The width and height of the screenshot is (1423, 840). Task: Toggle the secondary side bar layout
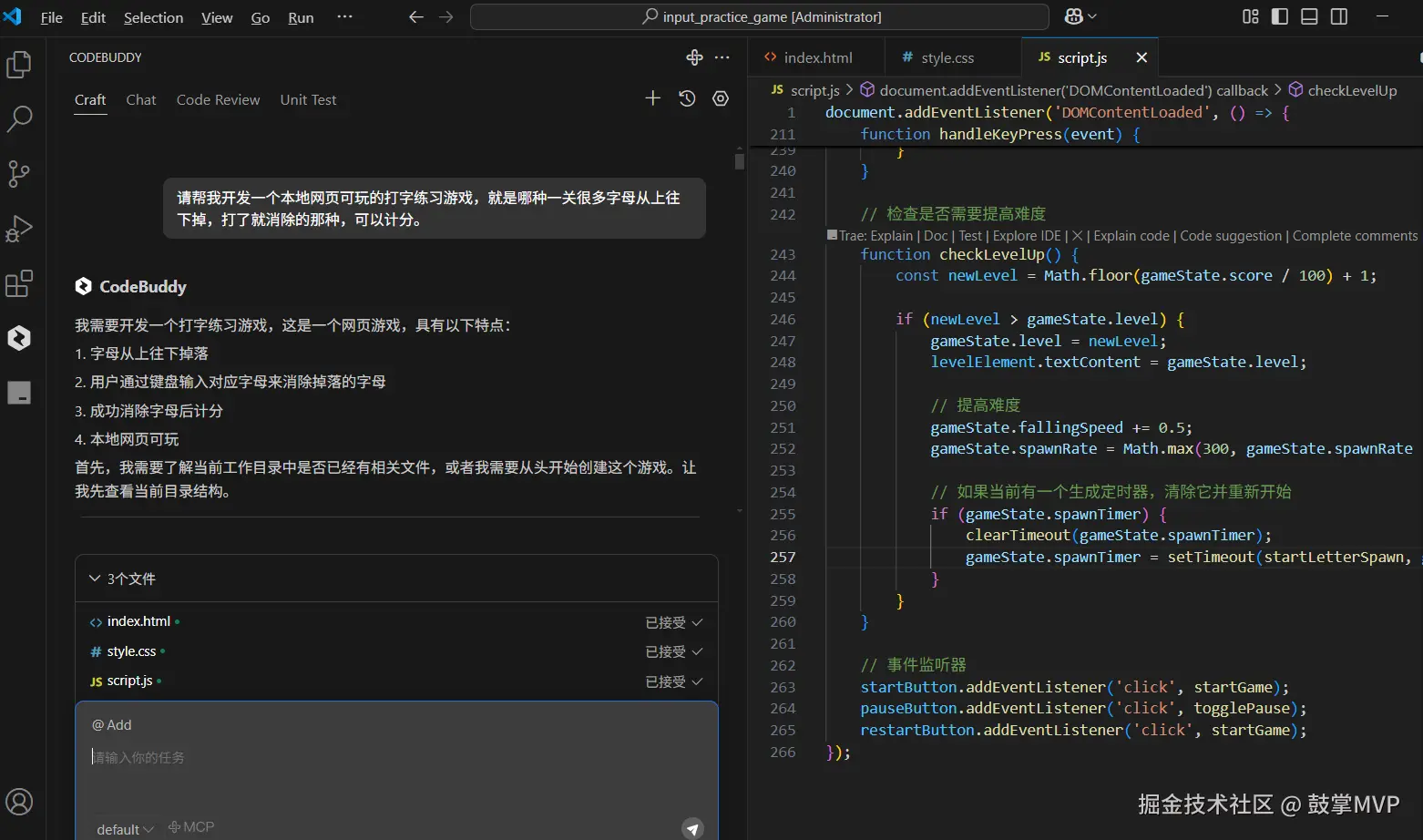coord(1339,16)
